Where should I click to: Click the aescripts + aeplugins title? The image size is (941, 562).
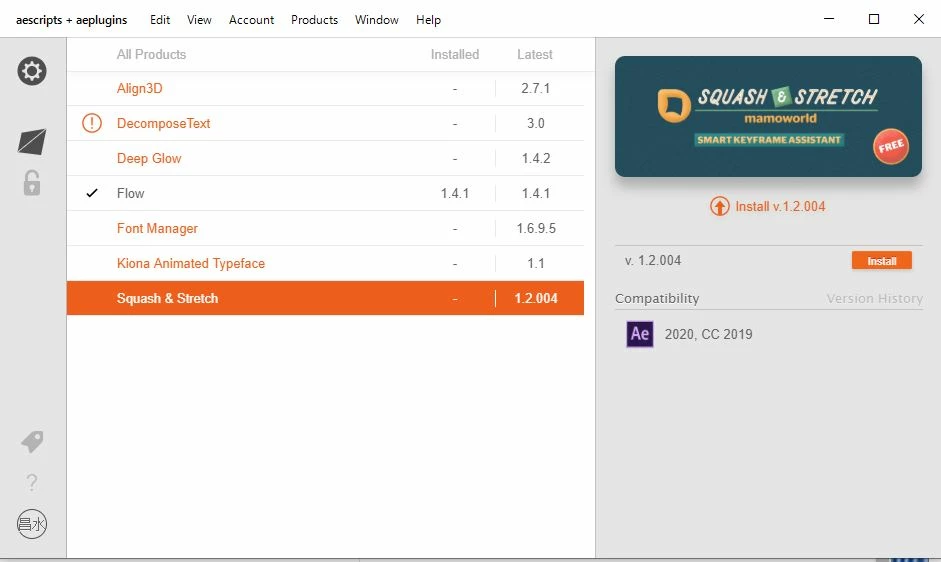coord(71,20)
